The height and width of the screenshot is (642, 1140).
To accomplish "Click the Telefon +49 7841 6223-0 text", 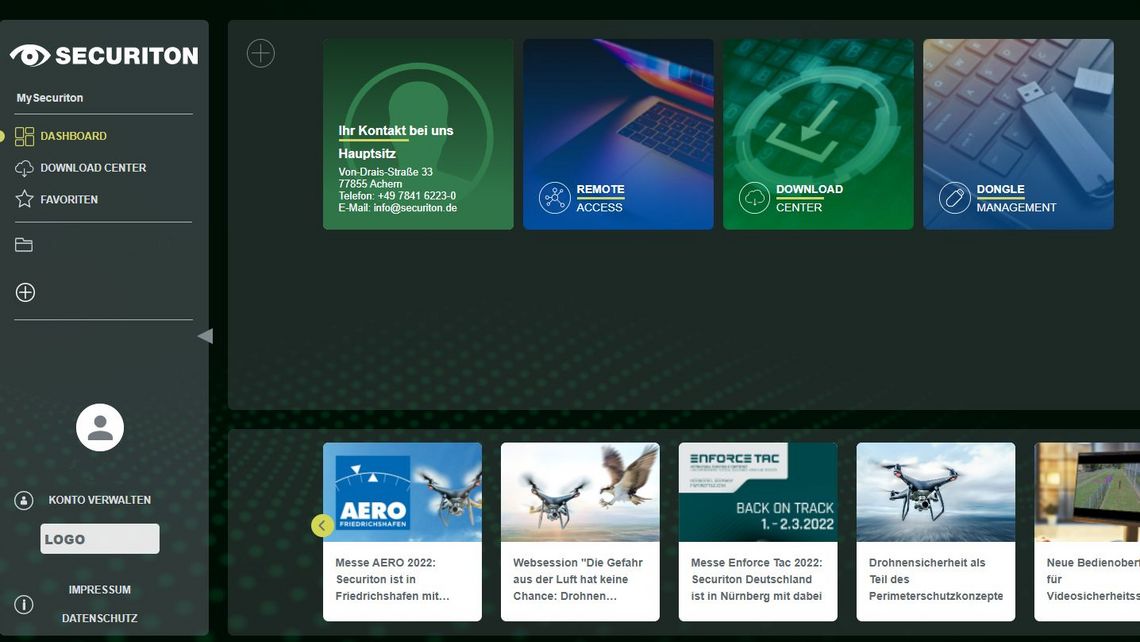I will (x=397, y=196).
